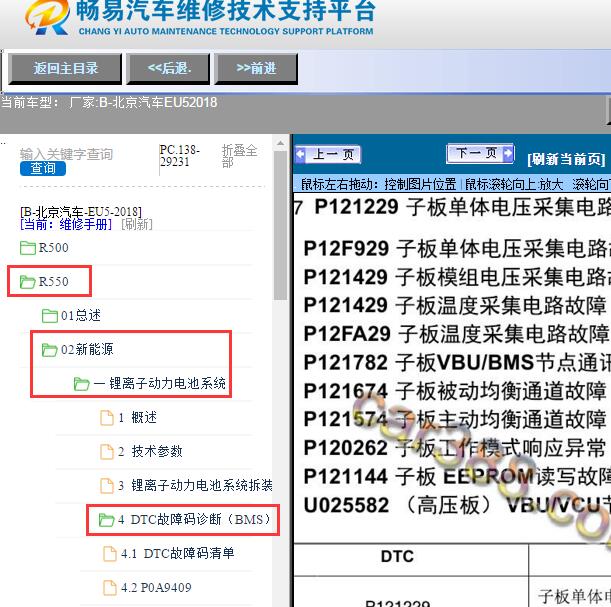611x607 pixels.
Task: Click U025582 （高压板） line
Action: pyautogui.click(x=457, y=505)
